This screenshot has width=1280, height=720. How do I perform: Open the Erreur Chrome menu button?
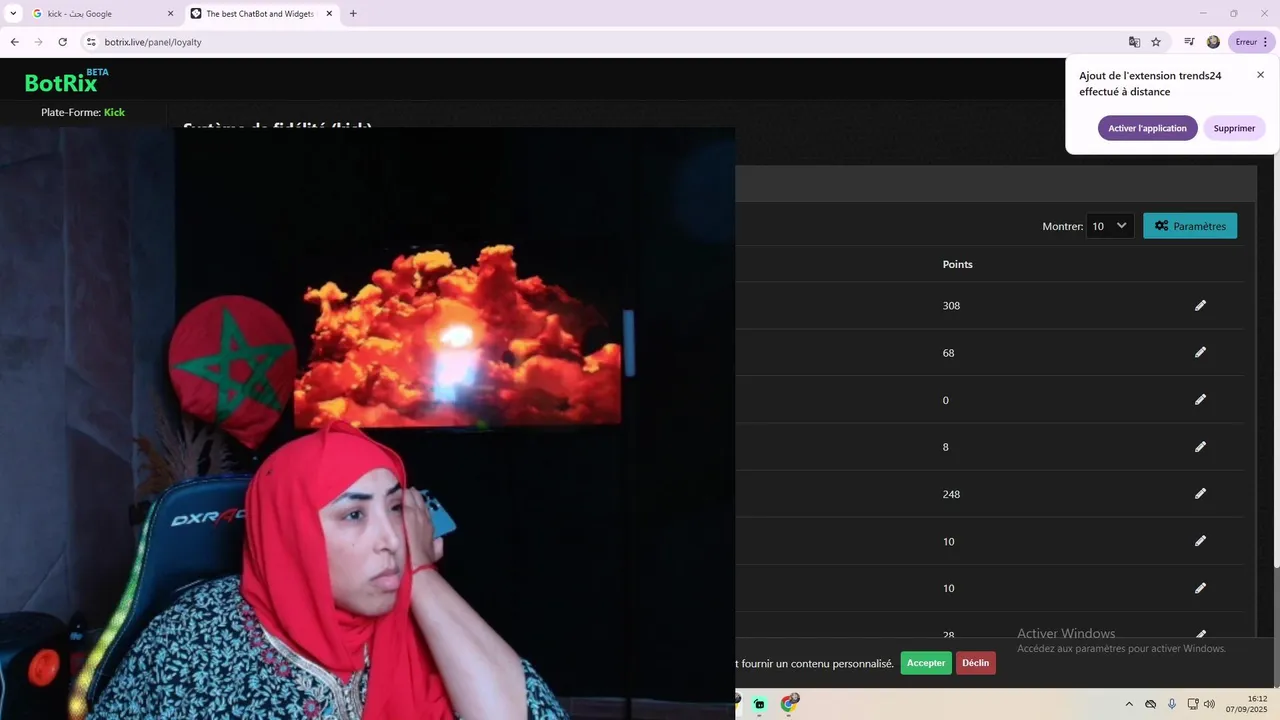1252,42
